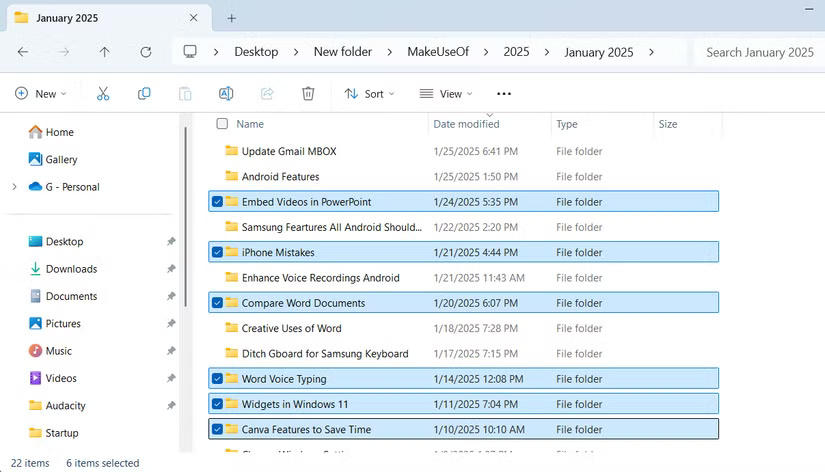Open the View dropdown menu
The image size is (825, 472).
(446, 94)
